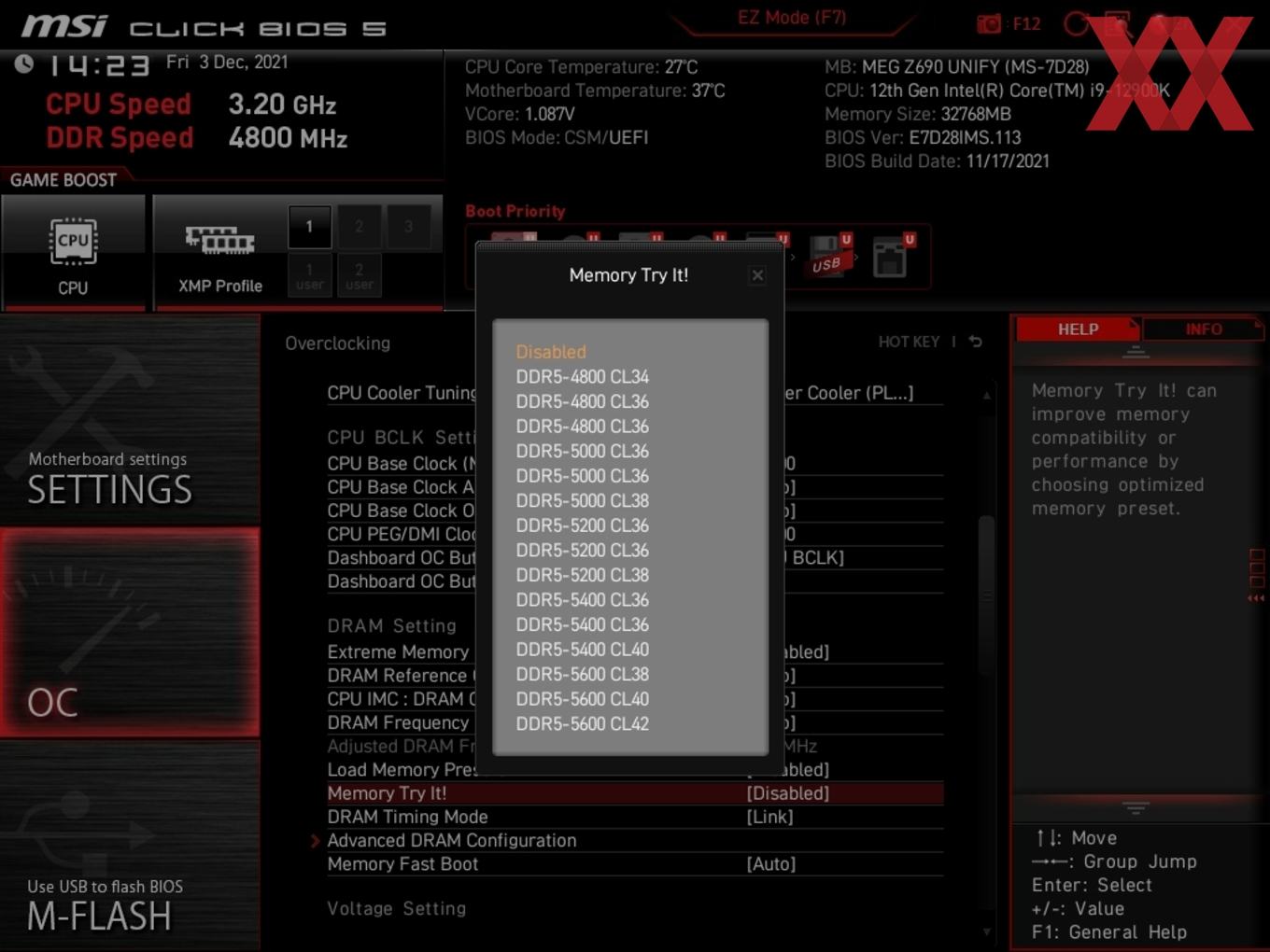The image size is (1270, 952).
Task: Expand Advanced DRAM Configuration
Action: 452,840
